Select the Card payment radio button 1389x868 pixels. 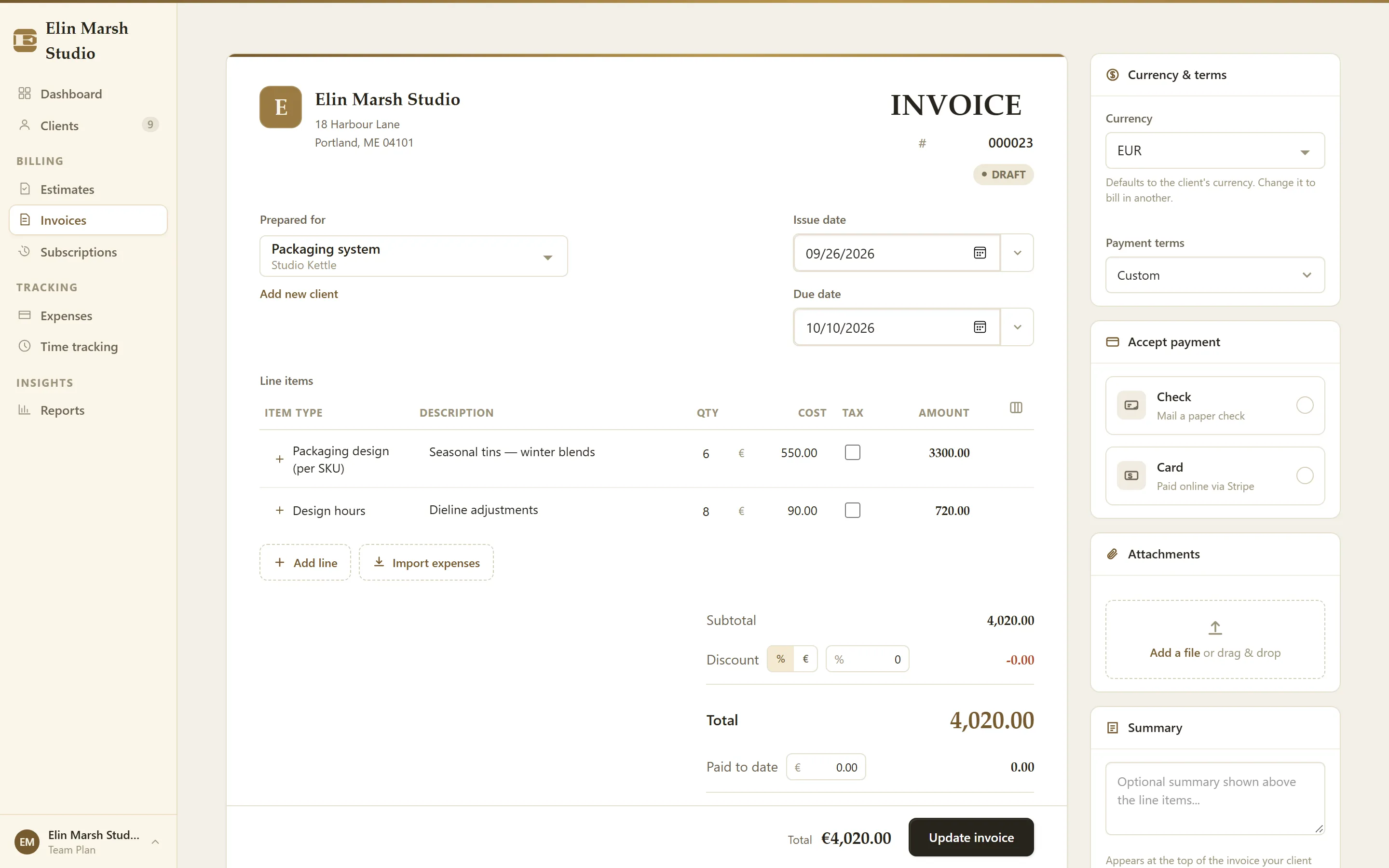(x=1305, y=476)
